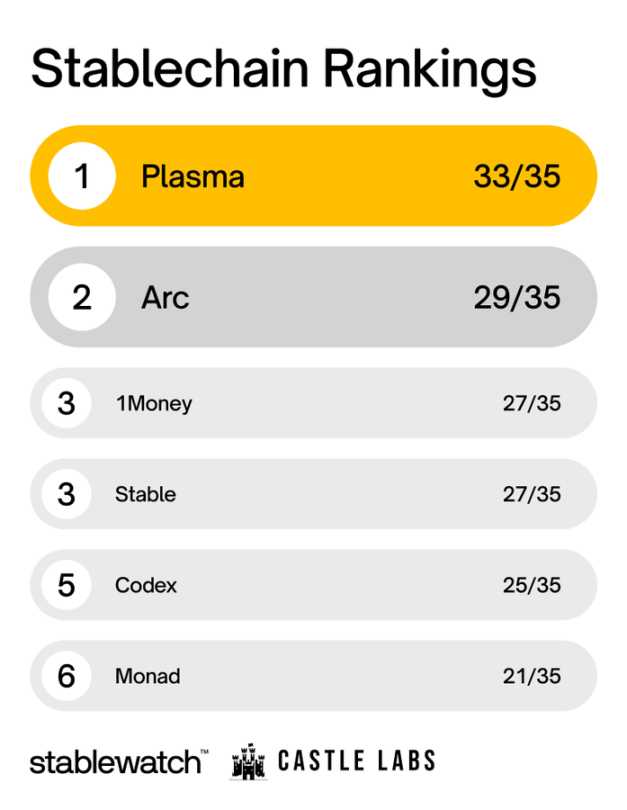Select the 1Money name label
This screenshot has height=810, width=627.
pos(154,404)
